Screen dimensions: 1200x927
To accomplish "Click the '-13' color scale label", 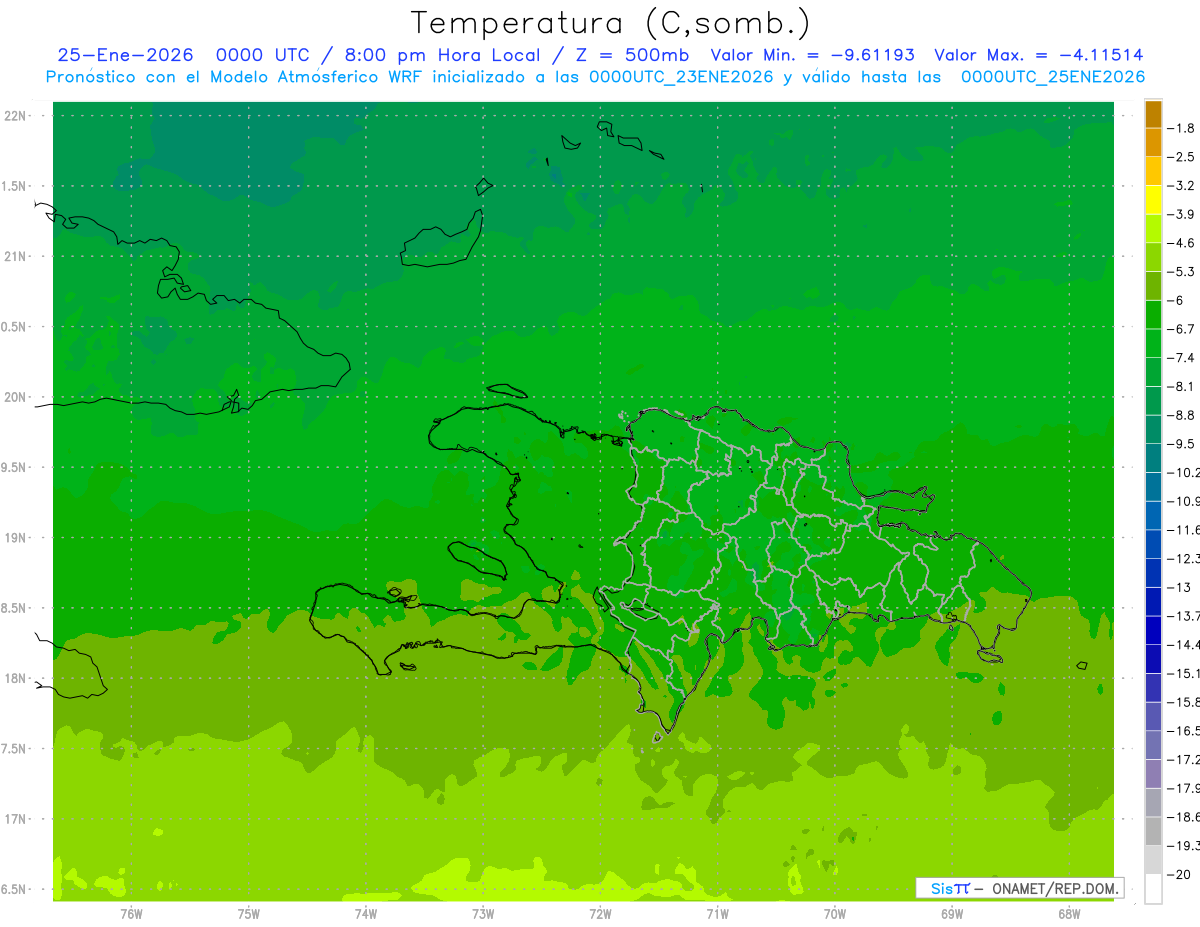I will pyautogui.click(x=1178, y=587).
